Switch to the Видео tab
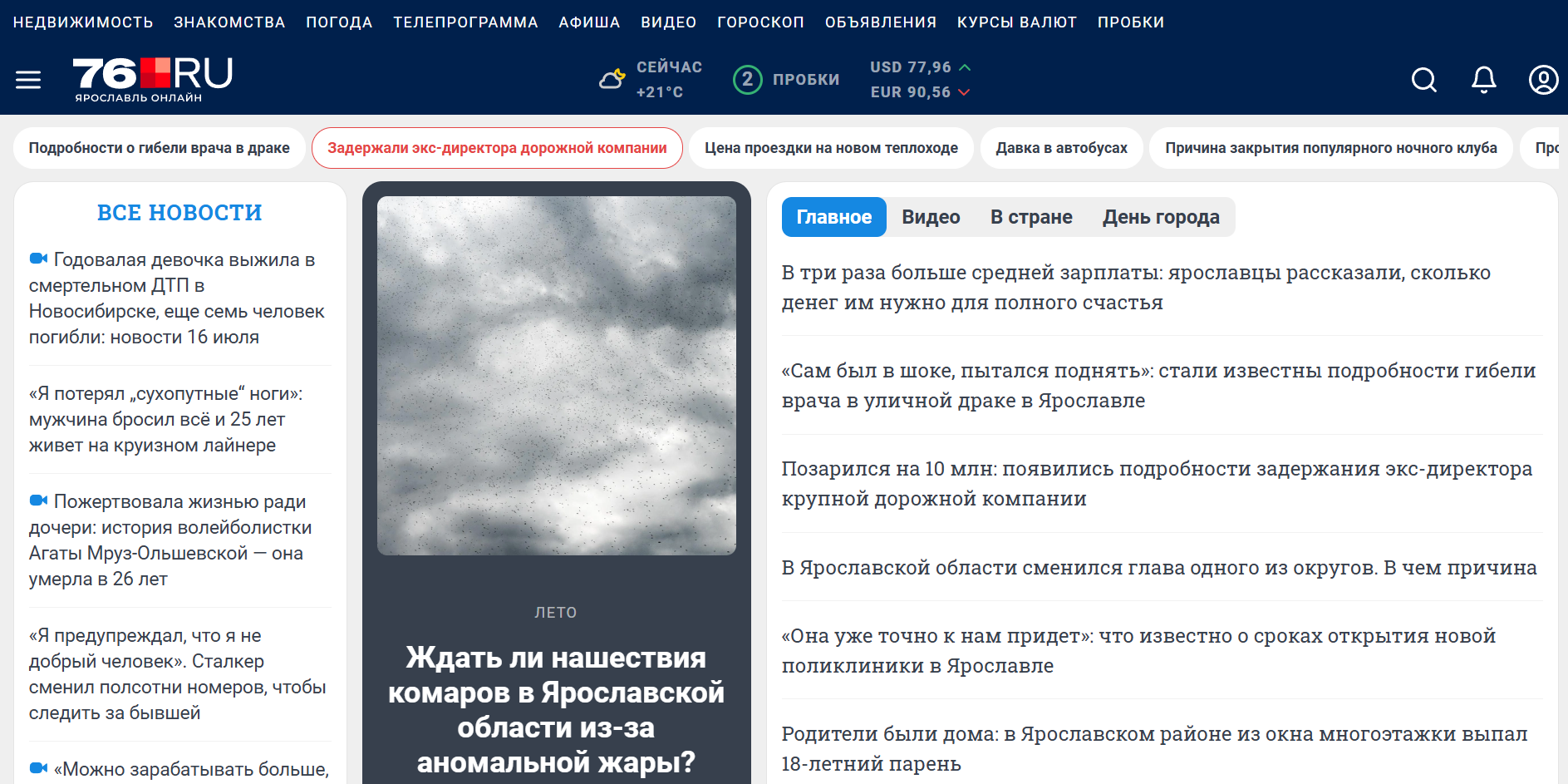This screenshot has width=1568, height=784. pos(931,217)
